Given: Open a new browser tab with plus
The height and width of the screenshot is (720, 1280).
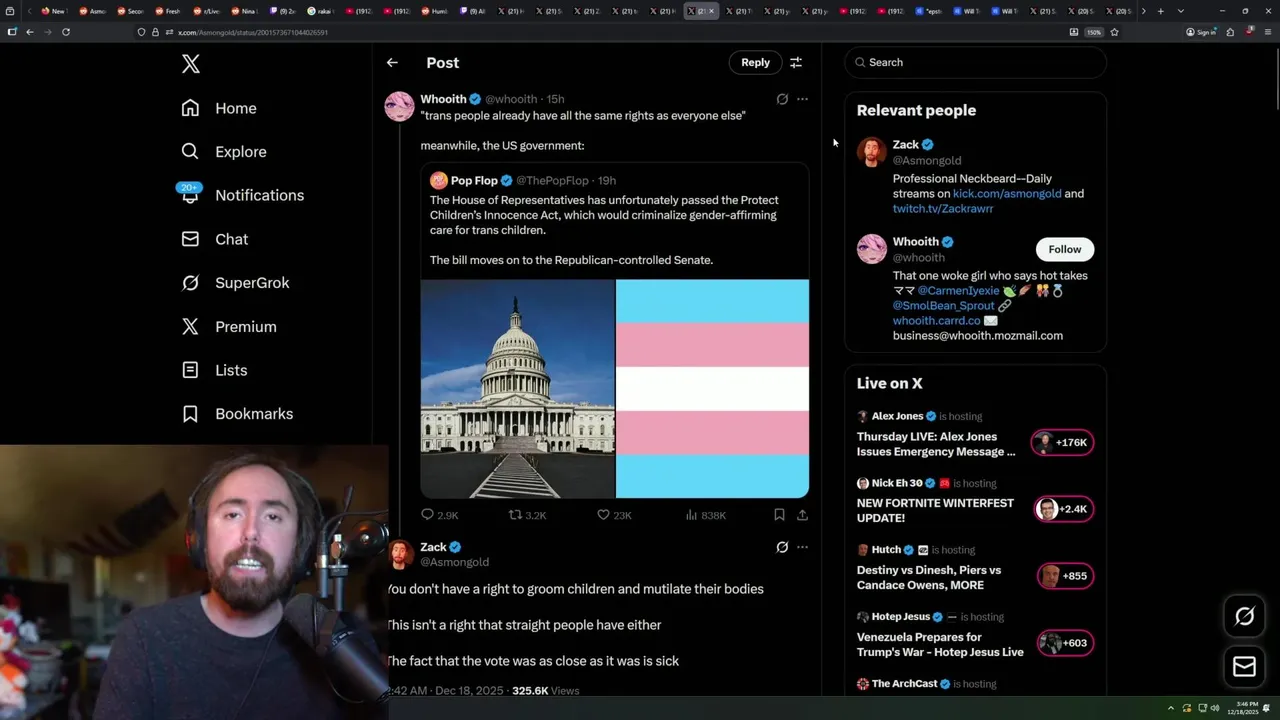Looking at the screenshot, I should point(1160,11).
